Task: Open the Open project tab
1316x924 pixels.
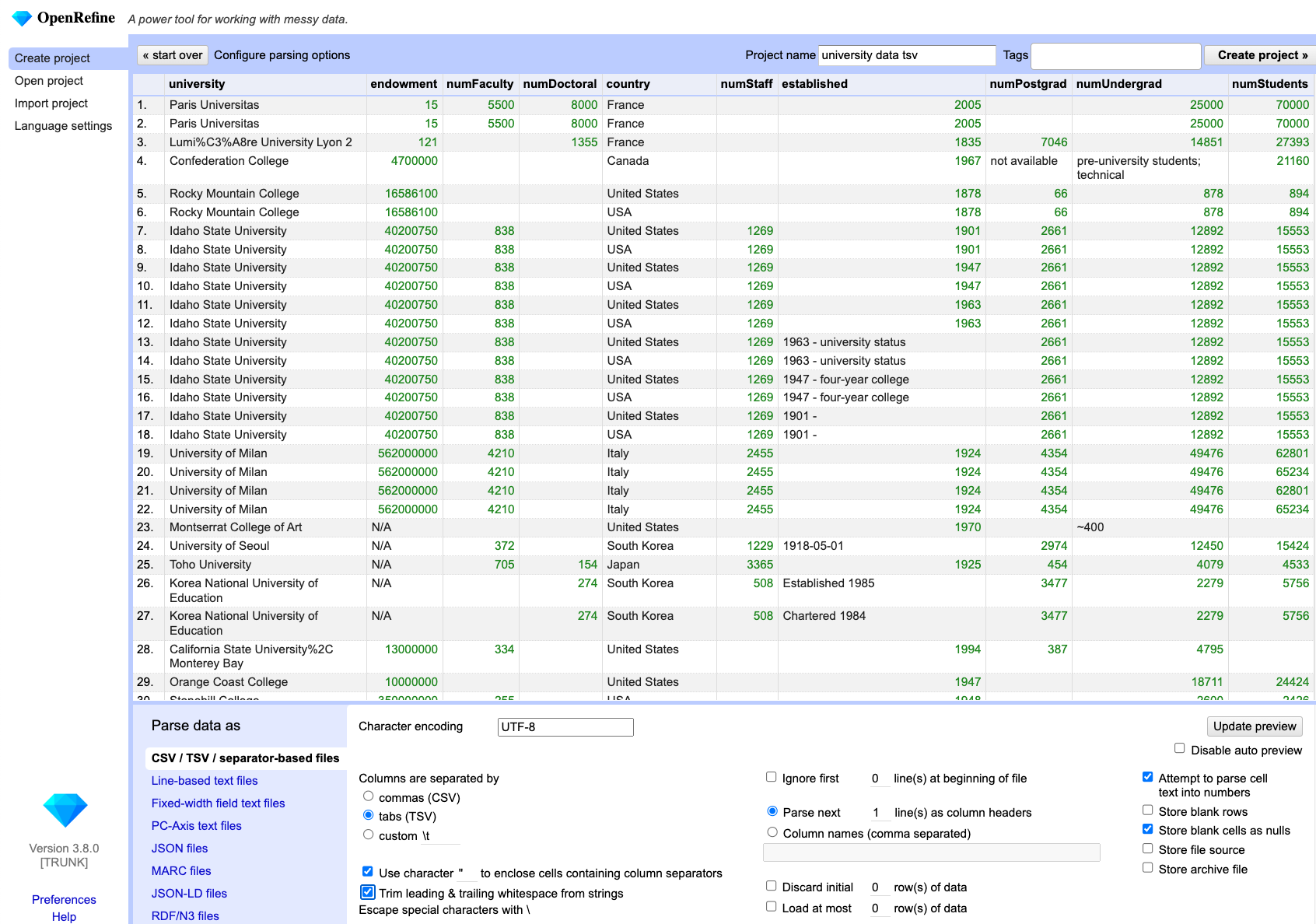Action: pyautogui.click(x=49, y=81)
